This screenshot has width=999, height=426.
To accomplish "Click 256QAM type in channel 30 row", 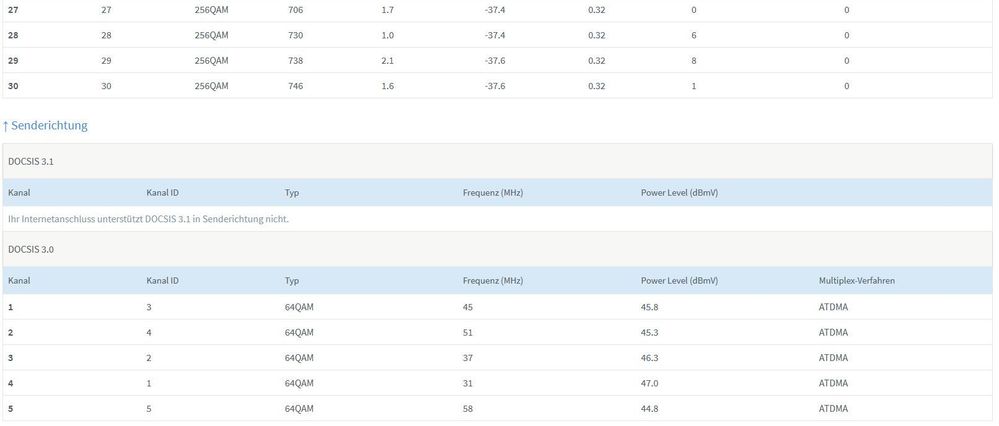I will tap(212, 86).
